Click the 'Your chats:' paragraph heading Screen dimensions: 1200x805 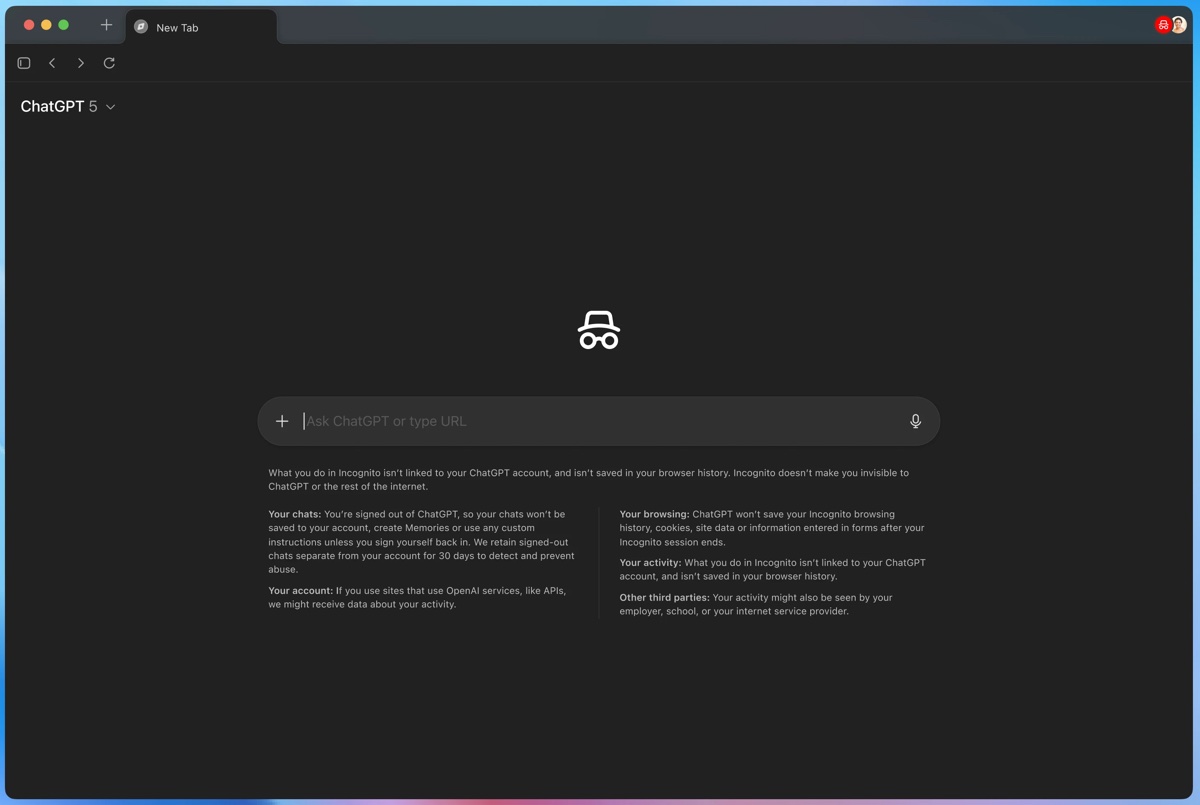click(295, 514)
